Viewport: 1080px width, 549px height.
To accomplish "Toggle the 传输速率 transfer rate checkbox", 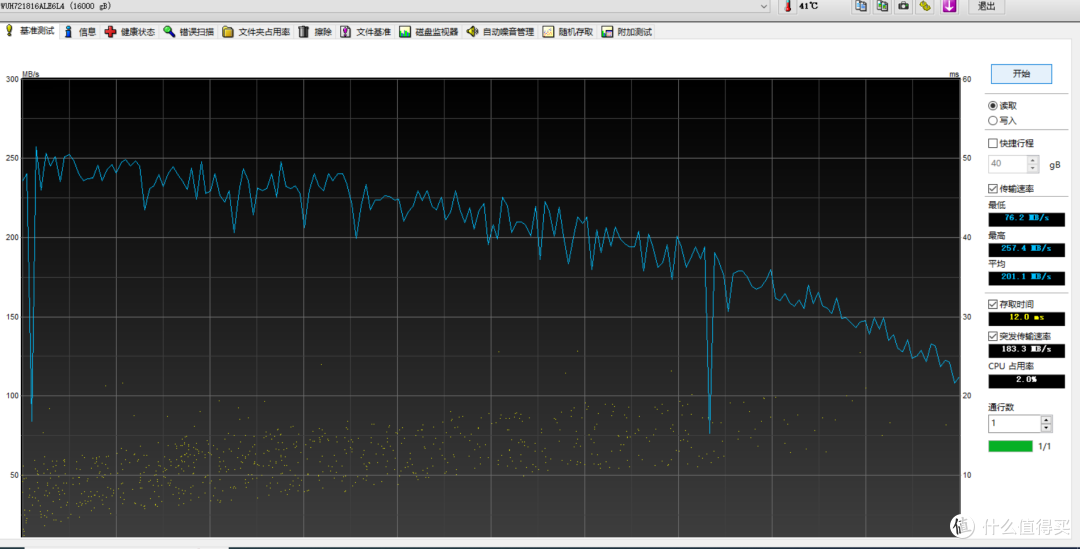I will pos(993,189).
